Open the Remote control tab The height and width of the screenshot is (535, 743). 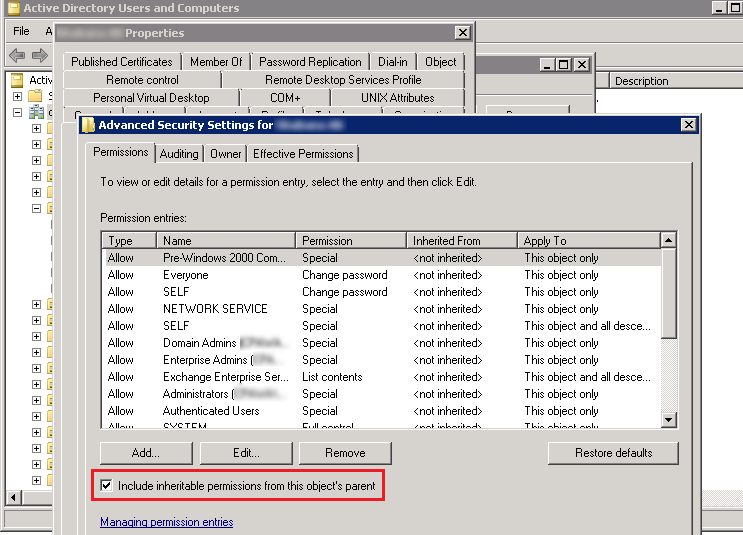click(x=142, y=80)
